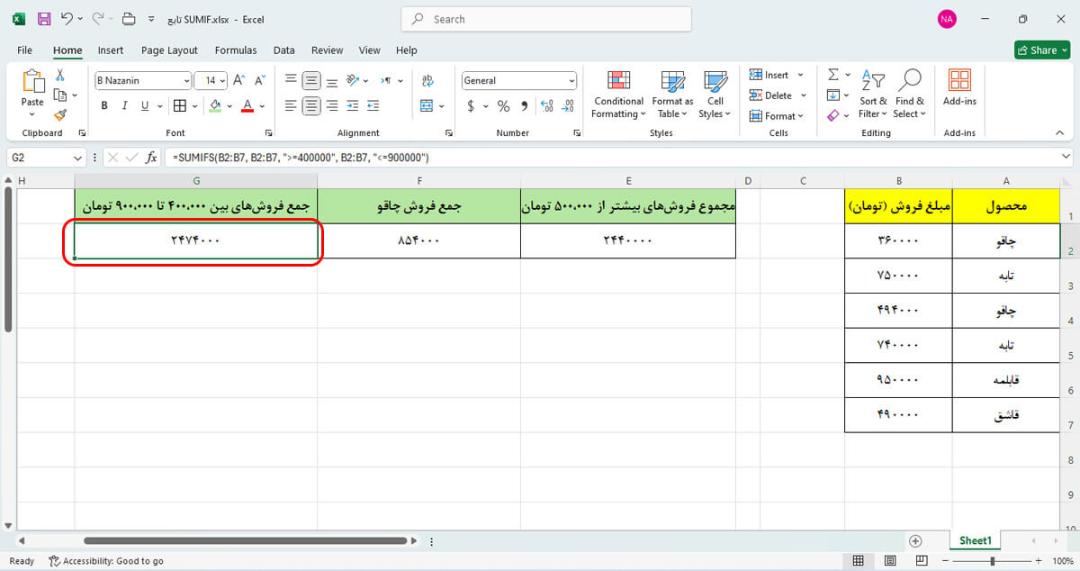Expand the Name Box dropdown arrow
Screen dimensions: 1080x571
pos(77,158)
